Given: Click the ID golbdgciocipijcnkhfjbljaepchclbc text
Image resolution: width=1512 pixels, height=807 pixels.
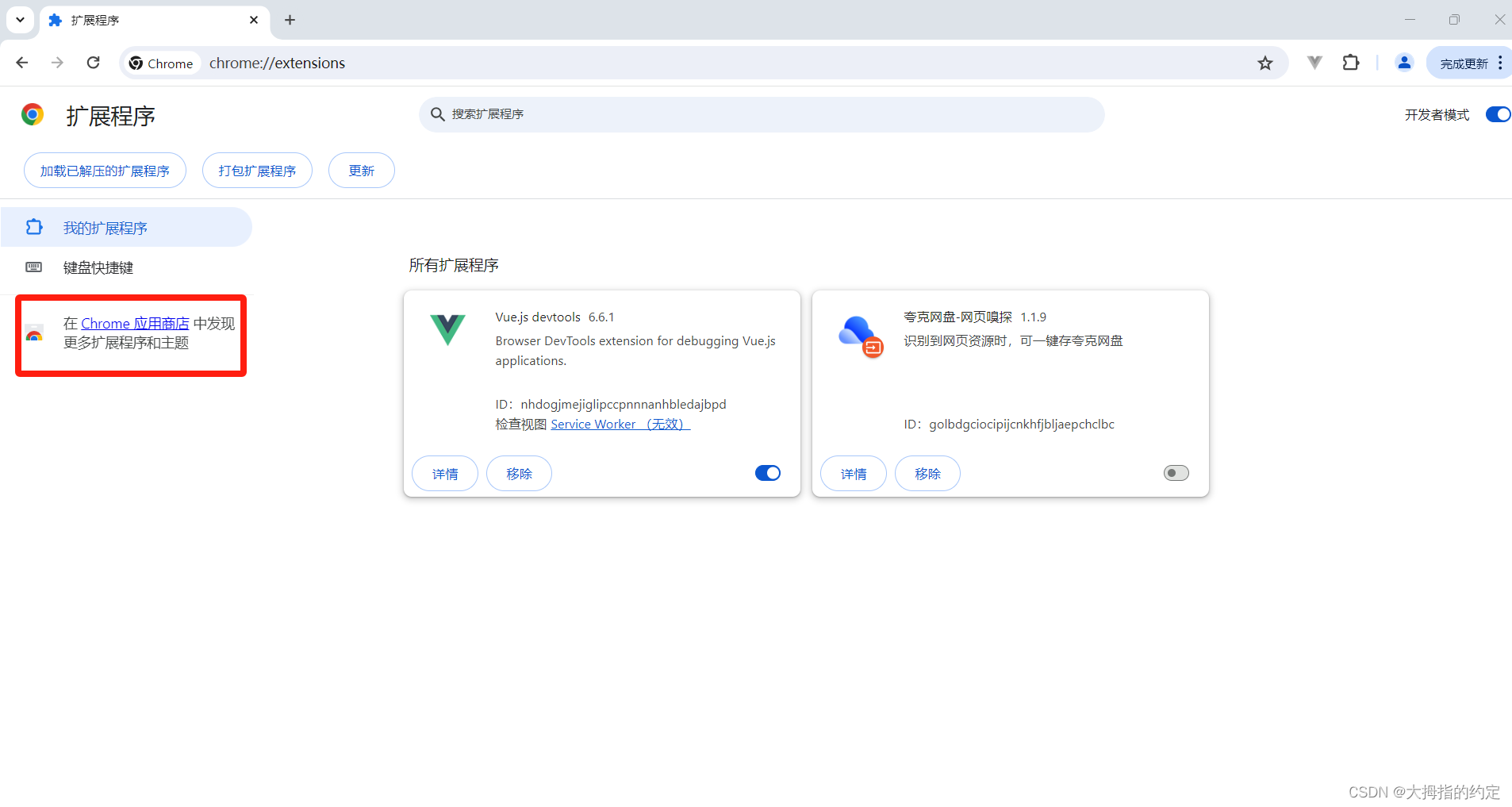Looking at the screenshot, I should pos(1022,425).
